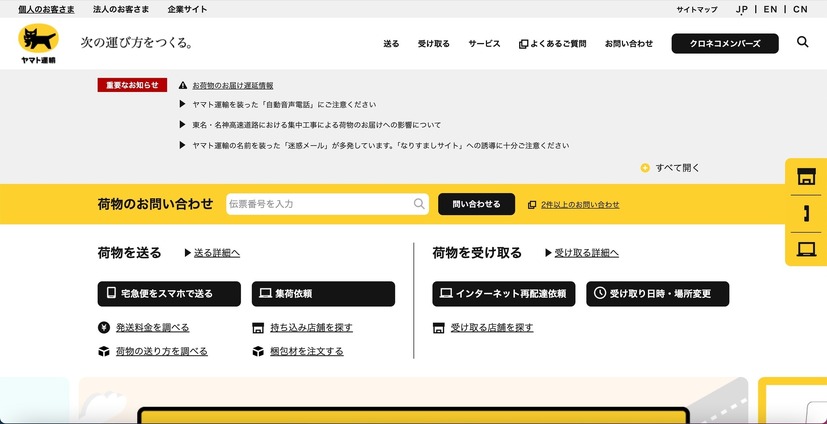Open 受け取る店舗を探す link
The height and width of the screenshot is (424, 827).
pyautogui.click(x=492, y=327)
